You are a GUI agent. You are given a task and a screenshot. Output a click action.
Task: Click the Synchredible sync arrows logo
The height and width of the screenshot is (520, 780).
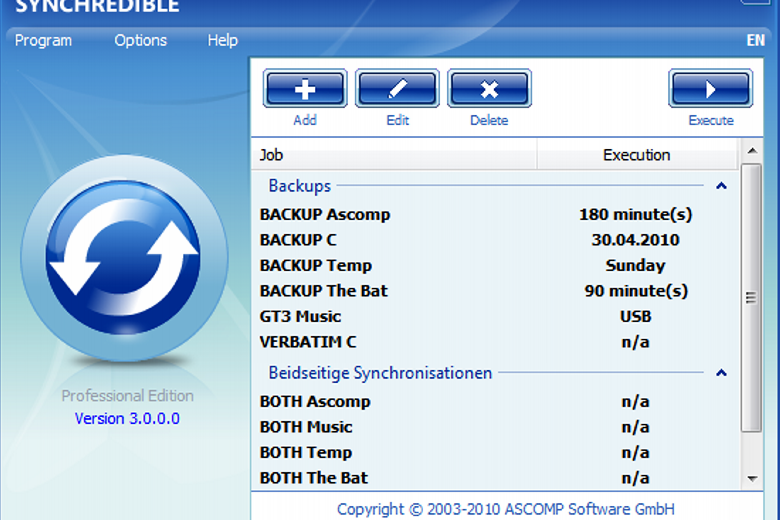124,258
